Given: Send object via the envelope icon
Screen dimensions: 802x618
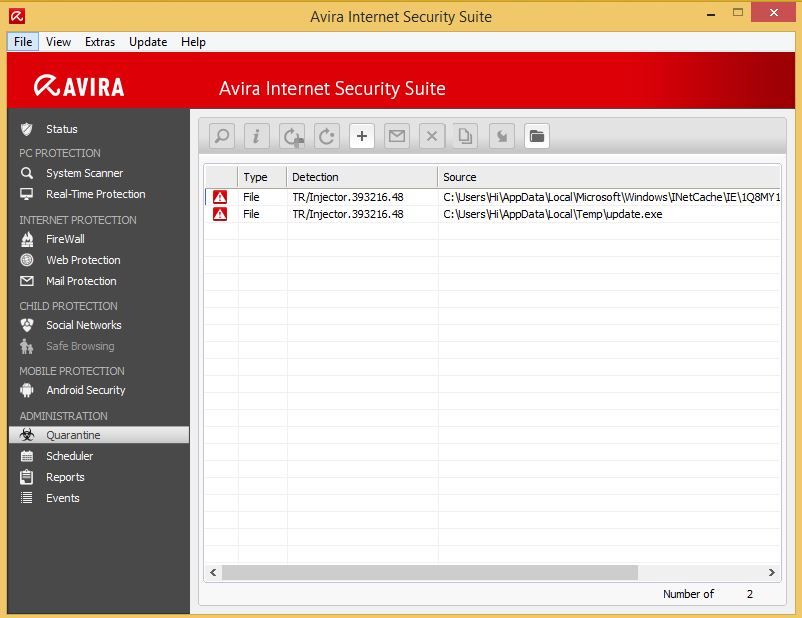Looking at the screenshot, I should [397, 136].
